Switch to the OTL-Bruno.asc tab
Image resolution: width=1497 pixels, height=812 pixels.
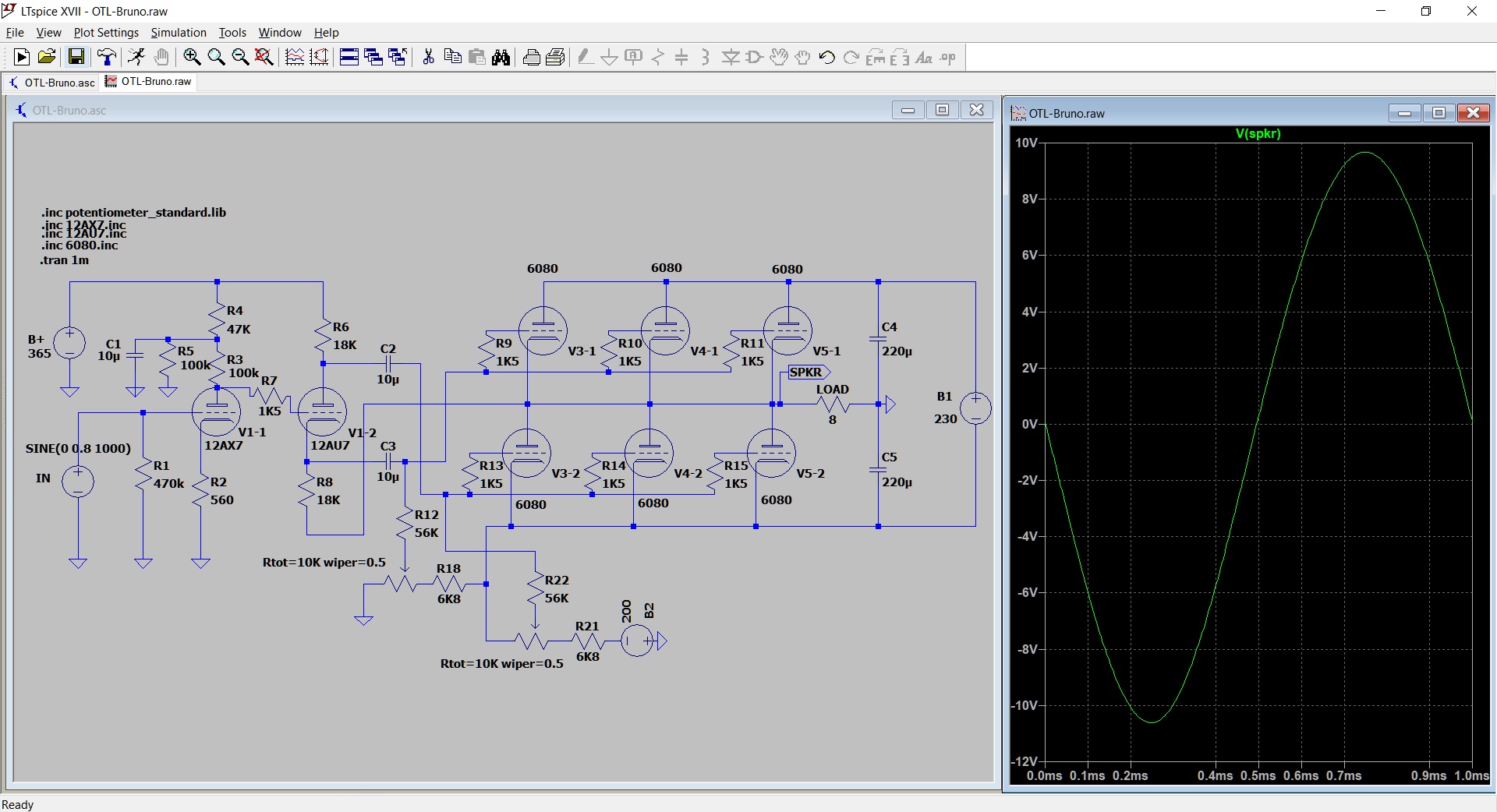pos(51,82)
